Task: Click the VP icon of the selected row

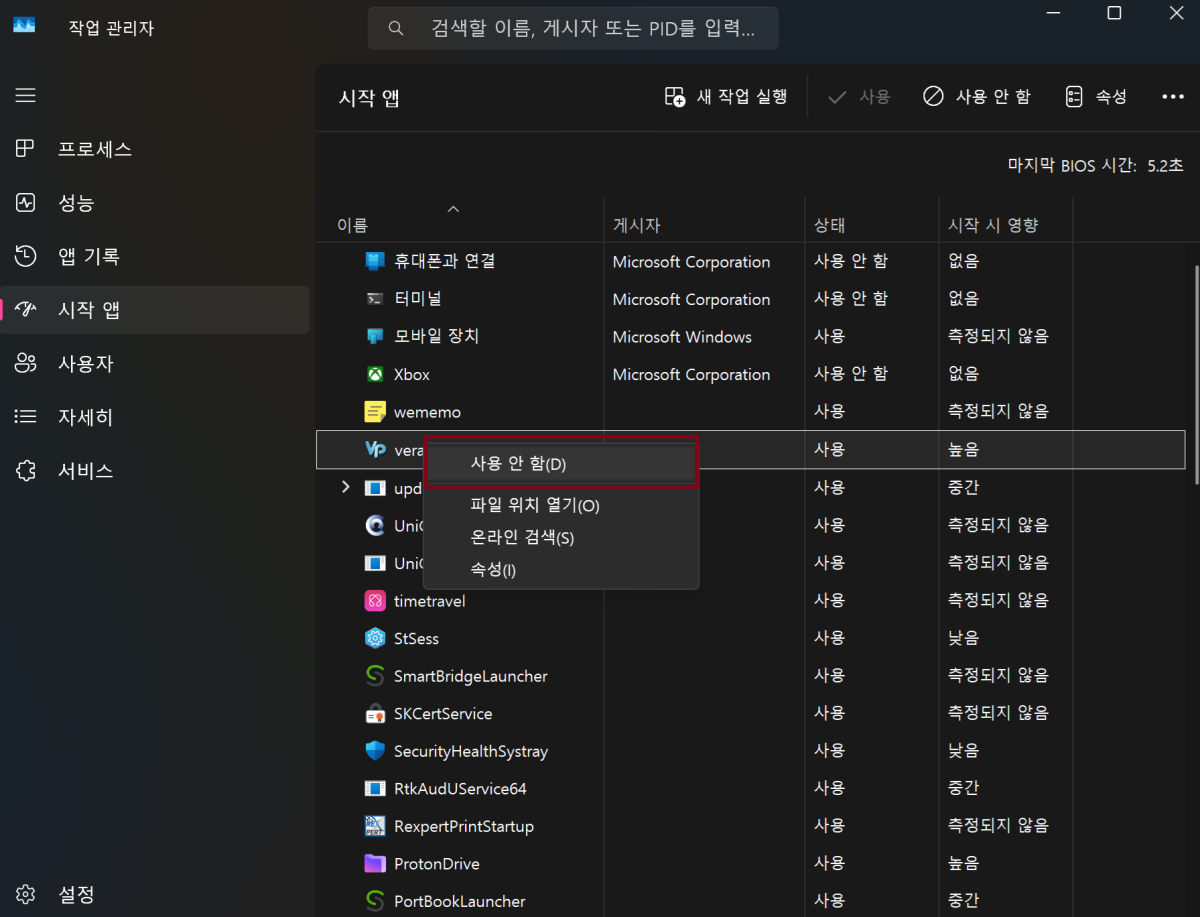Action: (375, 450)
